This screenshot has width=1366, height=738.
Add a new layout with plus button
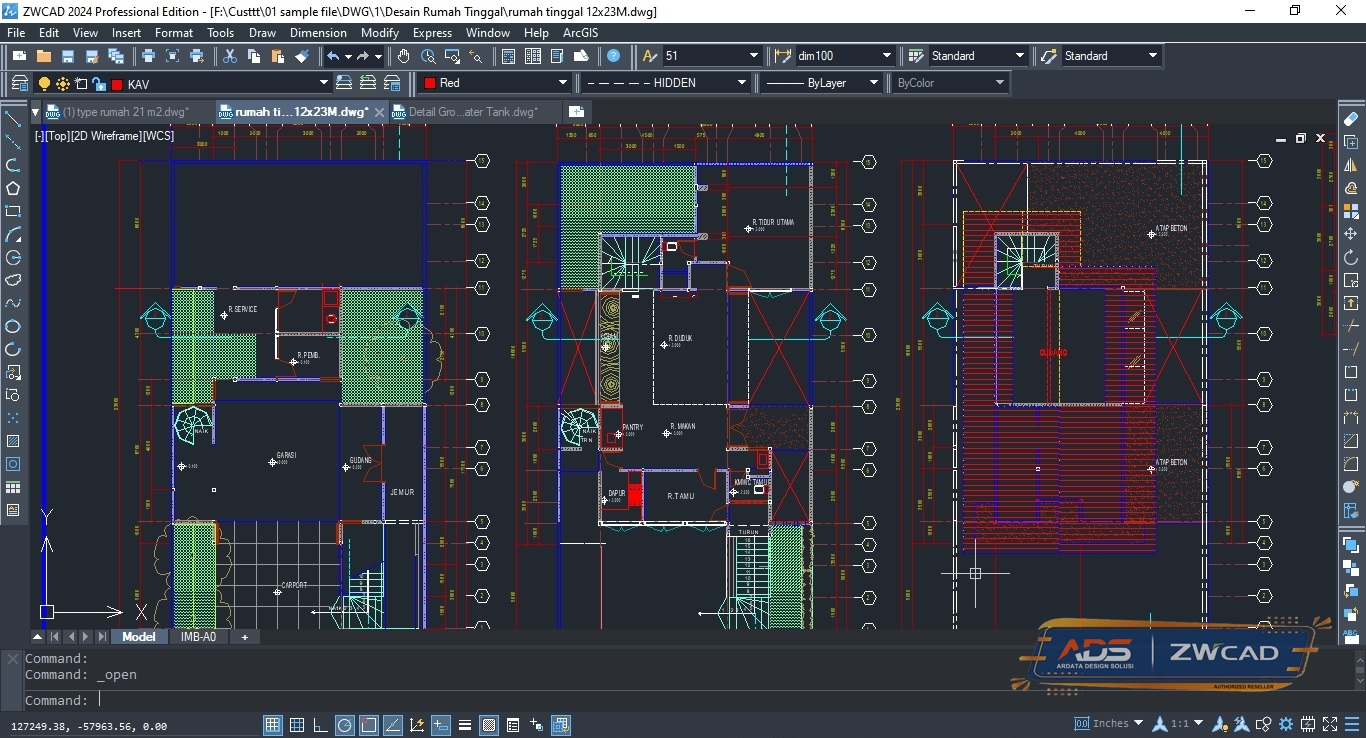pos(244,636)
